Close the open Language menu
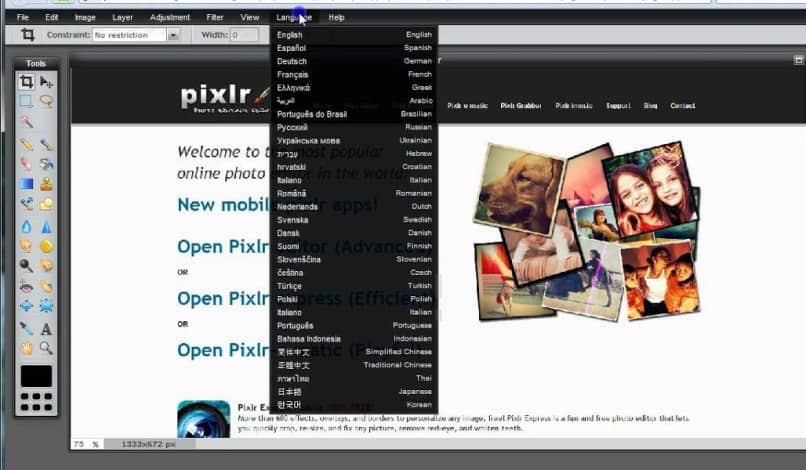The image size is (806, 470). pyautogui.click(x=294, y=17)
